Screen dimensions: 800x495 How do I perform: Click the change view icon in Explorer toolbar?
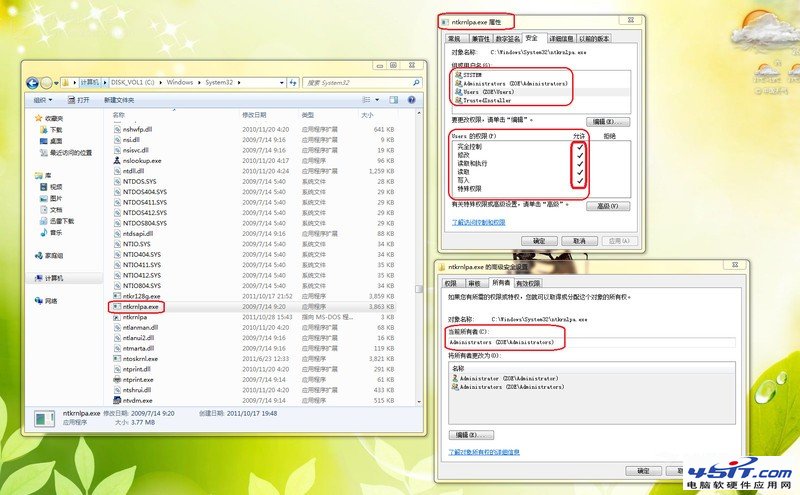pyautogui.click(x=366, y=100)
